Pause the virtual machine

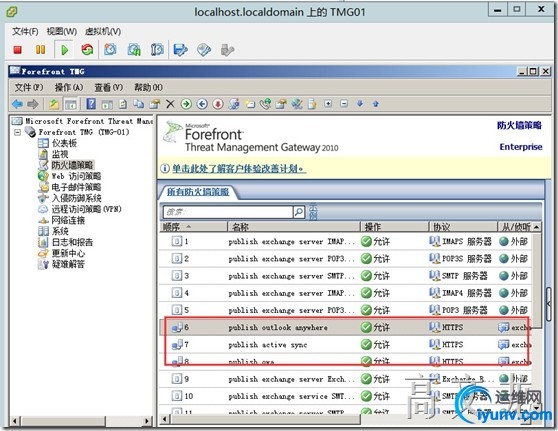[41, 50]
